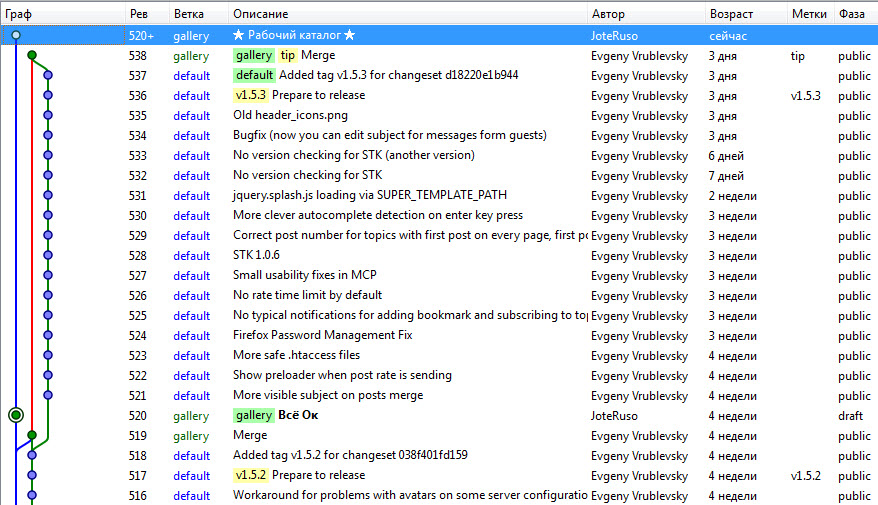Click the large green node of revision 520
878x505 pixels.
point(16,415)
